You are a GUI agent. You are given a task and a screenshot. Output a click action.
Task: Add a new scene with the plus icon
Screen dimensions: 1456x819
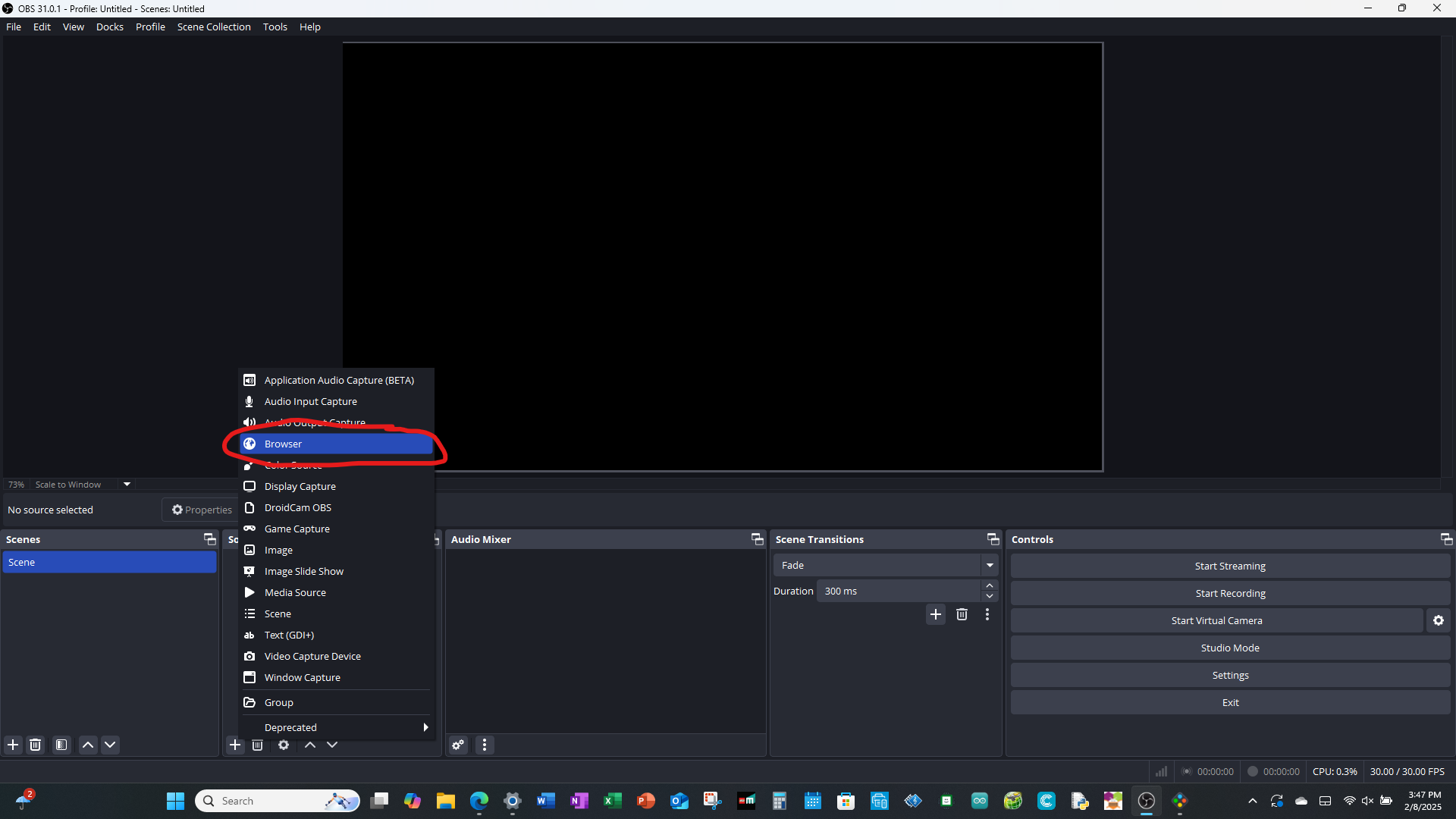pos(12,745)
